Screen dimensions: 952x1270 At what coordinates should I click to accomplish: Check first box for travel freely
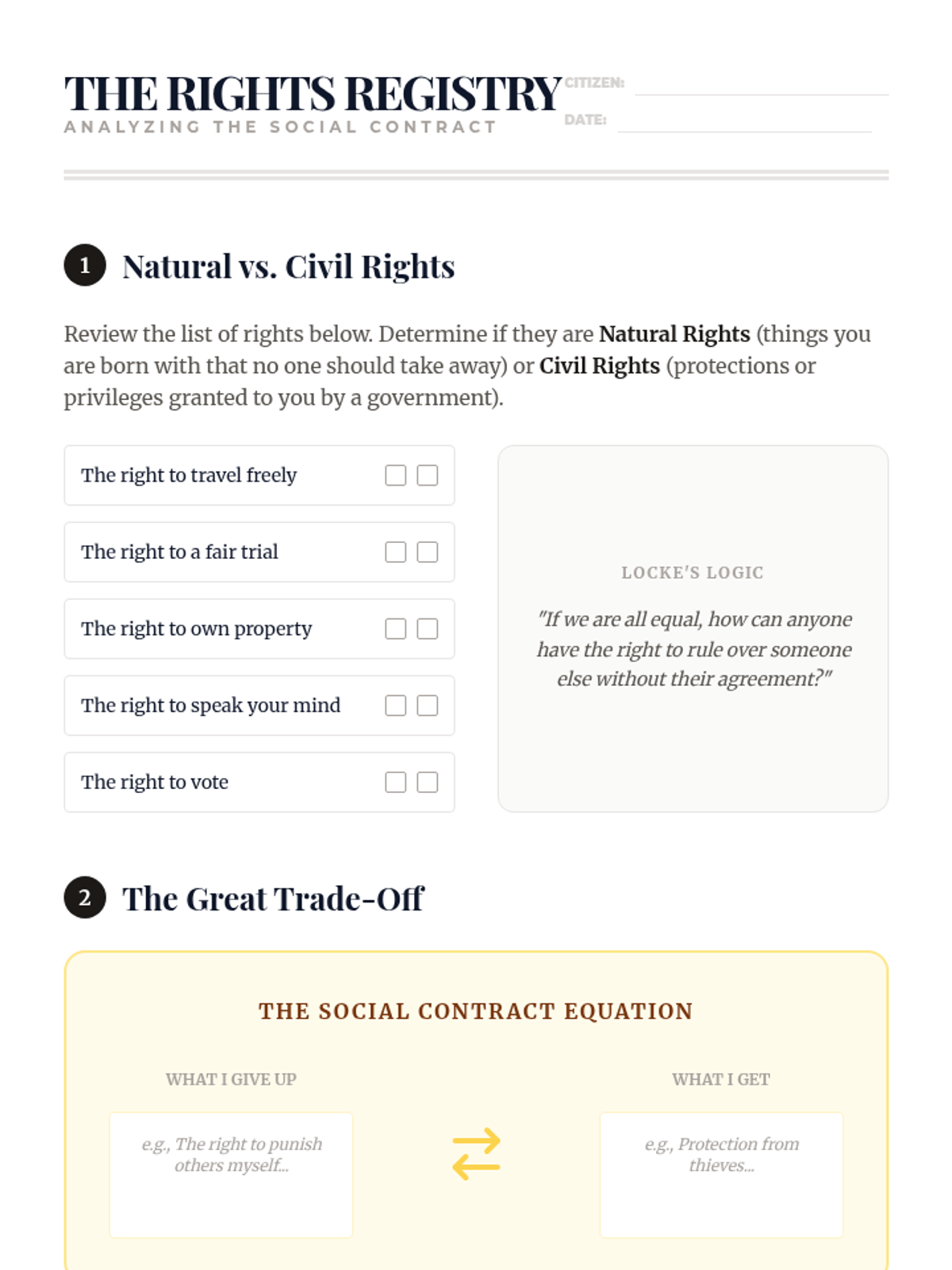click(x=395, y=475)
